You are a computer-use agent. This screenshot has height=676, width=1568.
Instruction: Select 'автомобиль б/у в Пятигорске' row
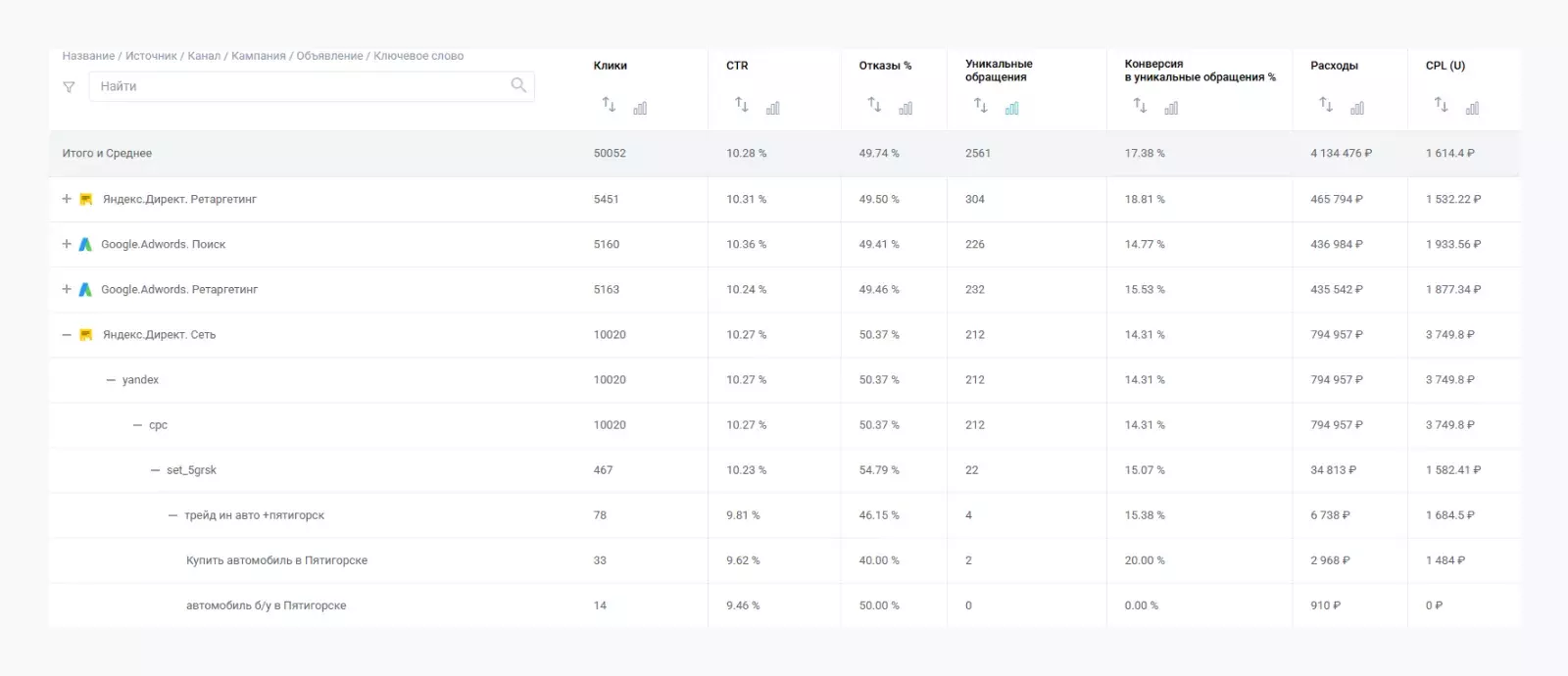click(266, 605)
